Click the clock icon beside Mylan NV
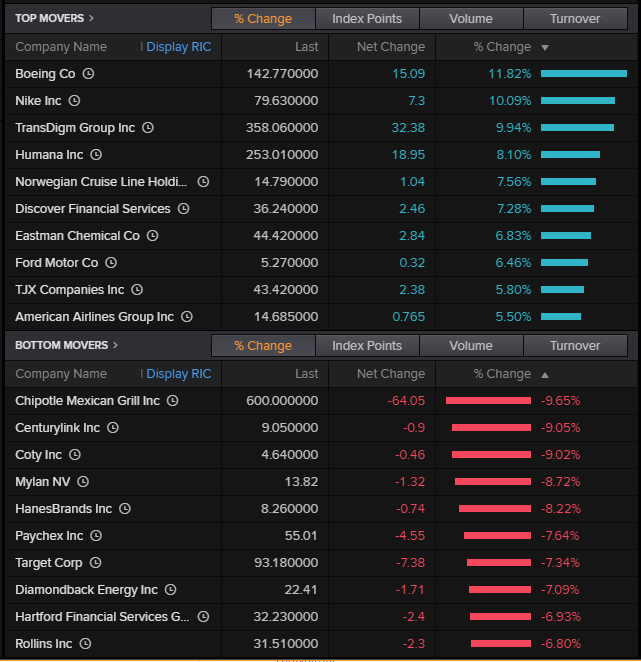 pos(83,482)
